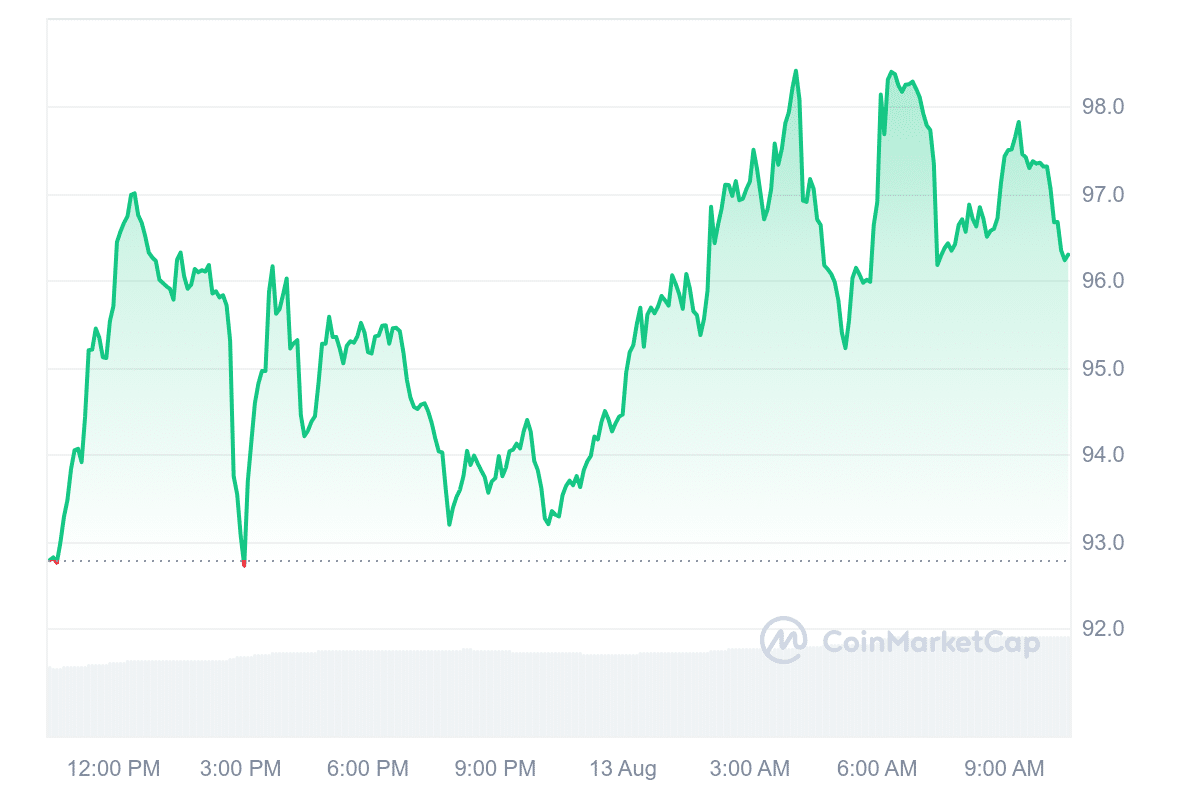Select the 12:00 PM time axis label
1200x800 pixels.
113,769
